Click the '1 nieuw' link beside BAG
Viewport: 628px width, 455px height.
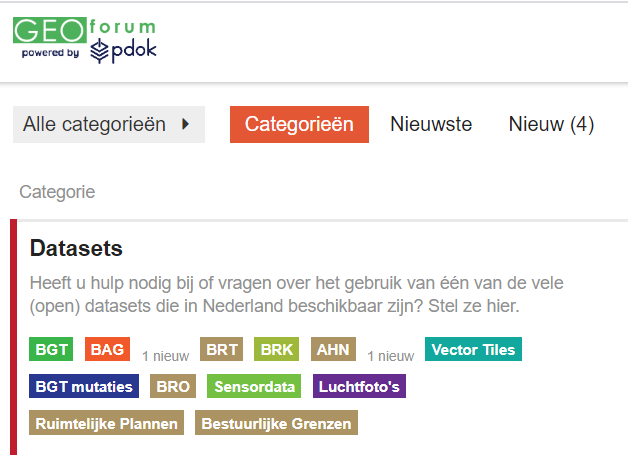tap(165, 355)
